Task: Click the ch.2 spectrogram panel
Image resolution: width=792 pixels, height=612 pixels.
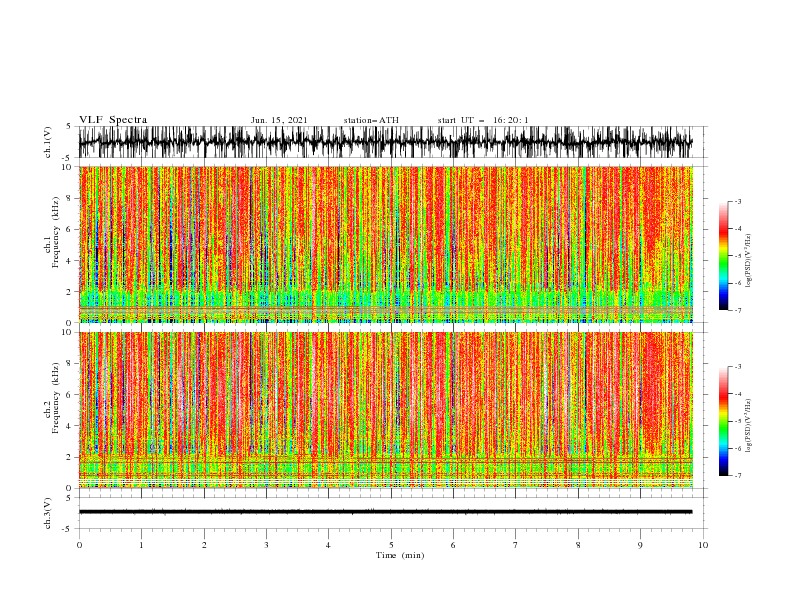Action: [386, 410]
